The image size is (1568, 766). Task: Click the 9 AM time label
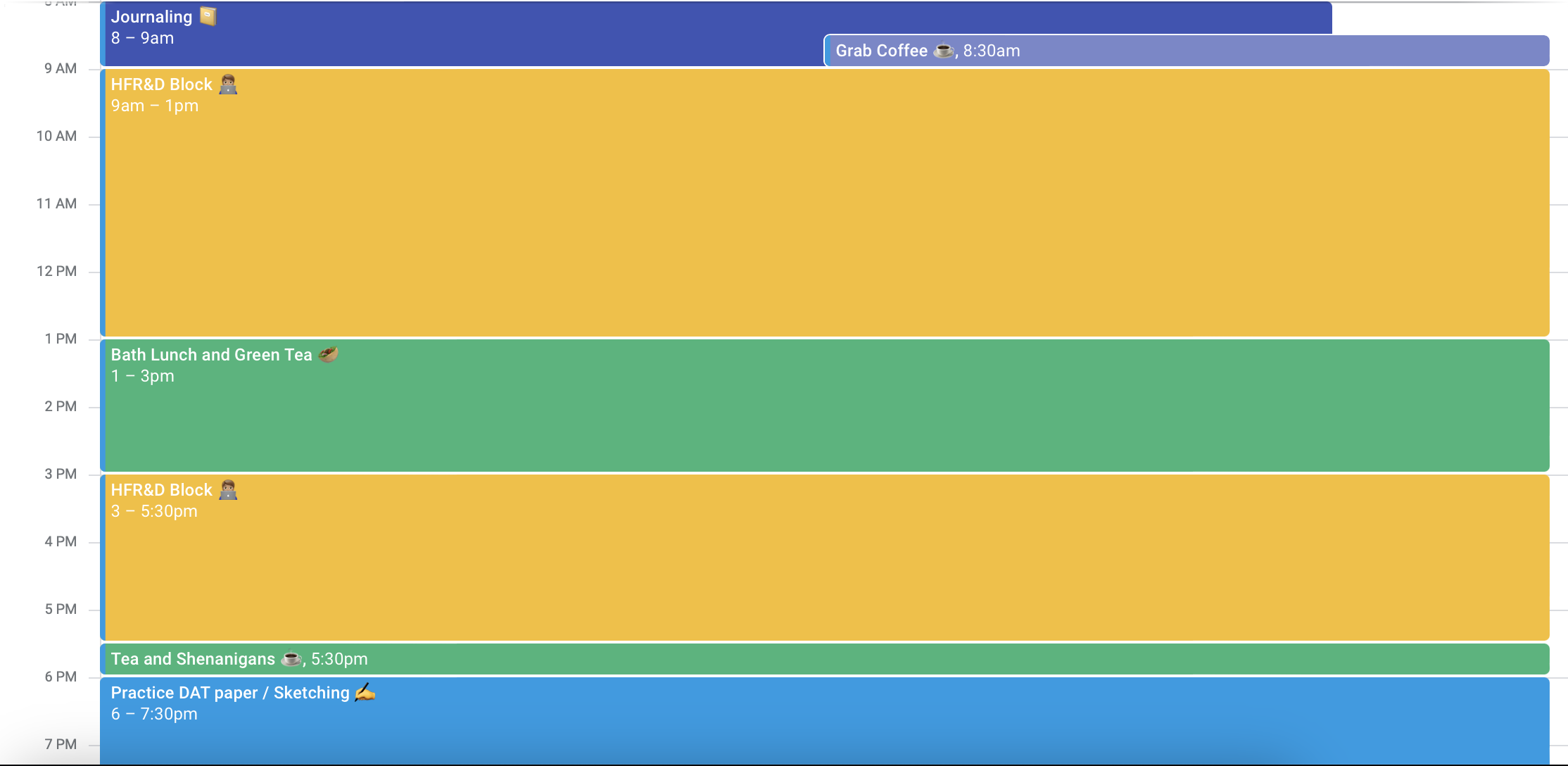[61, 68]
